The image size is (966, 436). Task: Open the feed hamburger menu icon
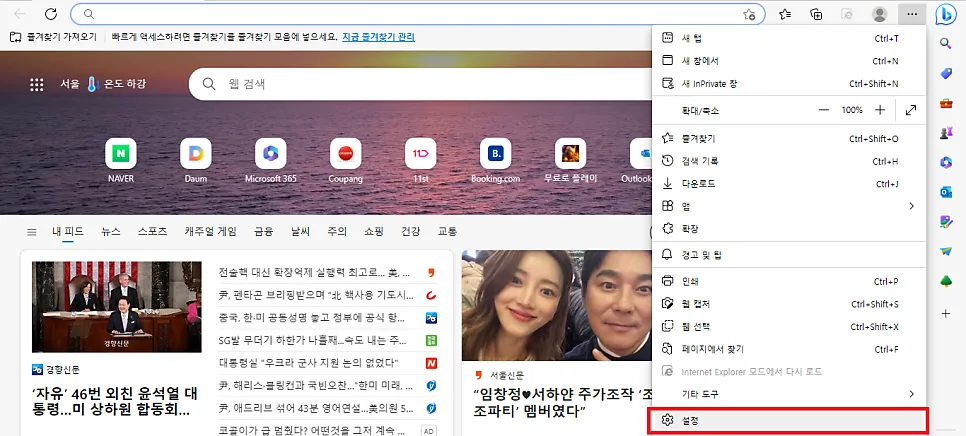pos(31,232)
